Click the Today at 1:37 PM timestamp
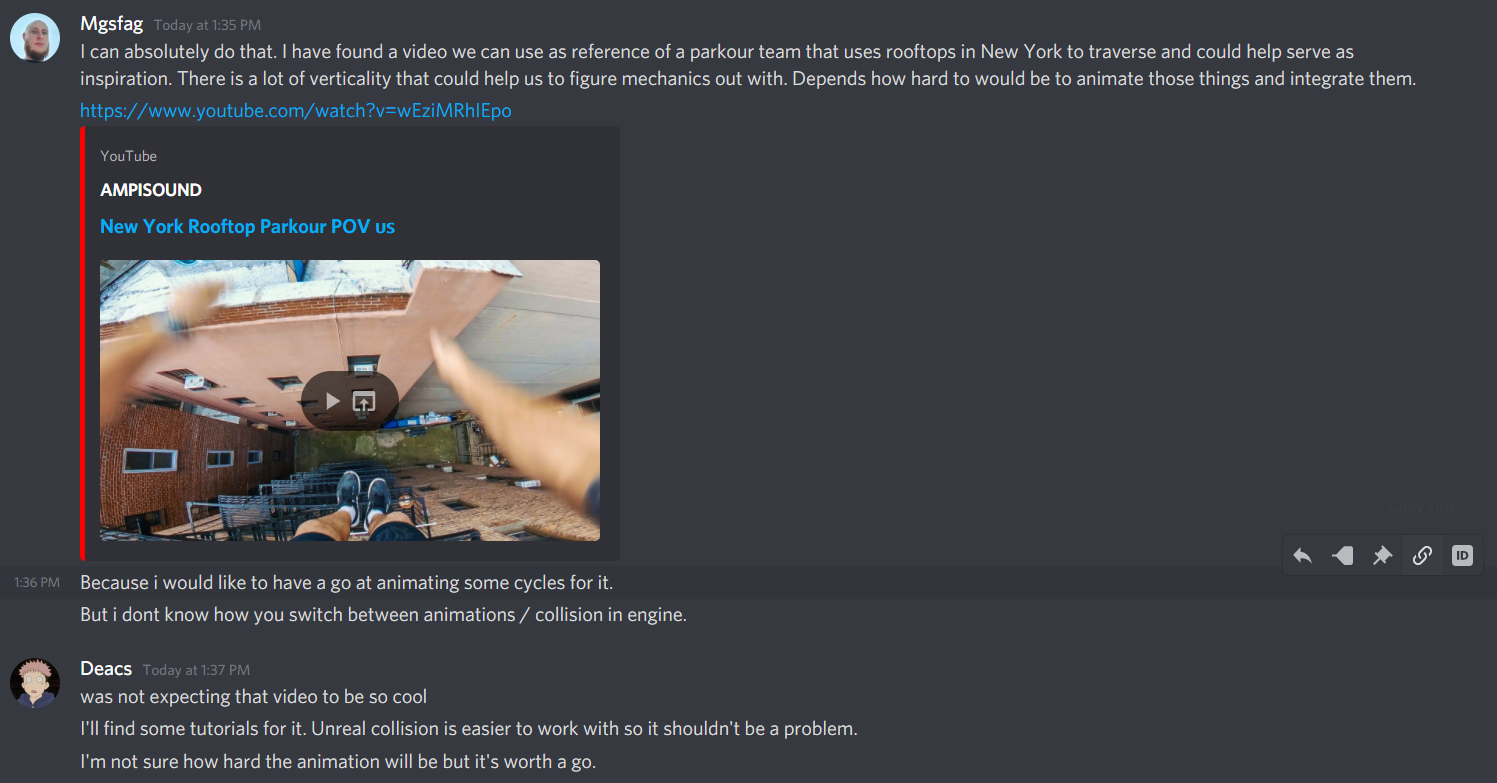The image size is (1497, 783). pyautogui.click(x=196, y=670)
